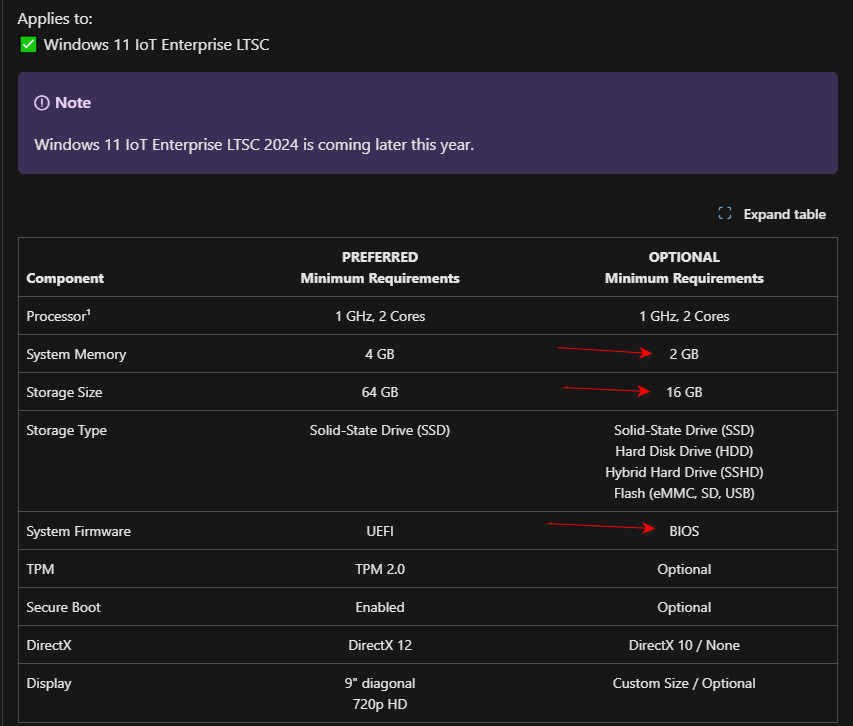
Task: Click the UEFI firmware cell
Action: pos(380,531)
